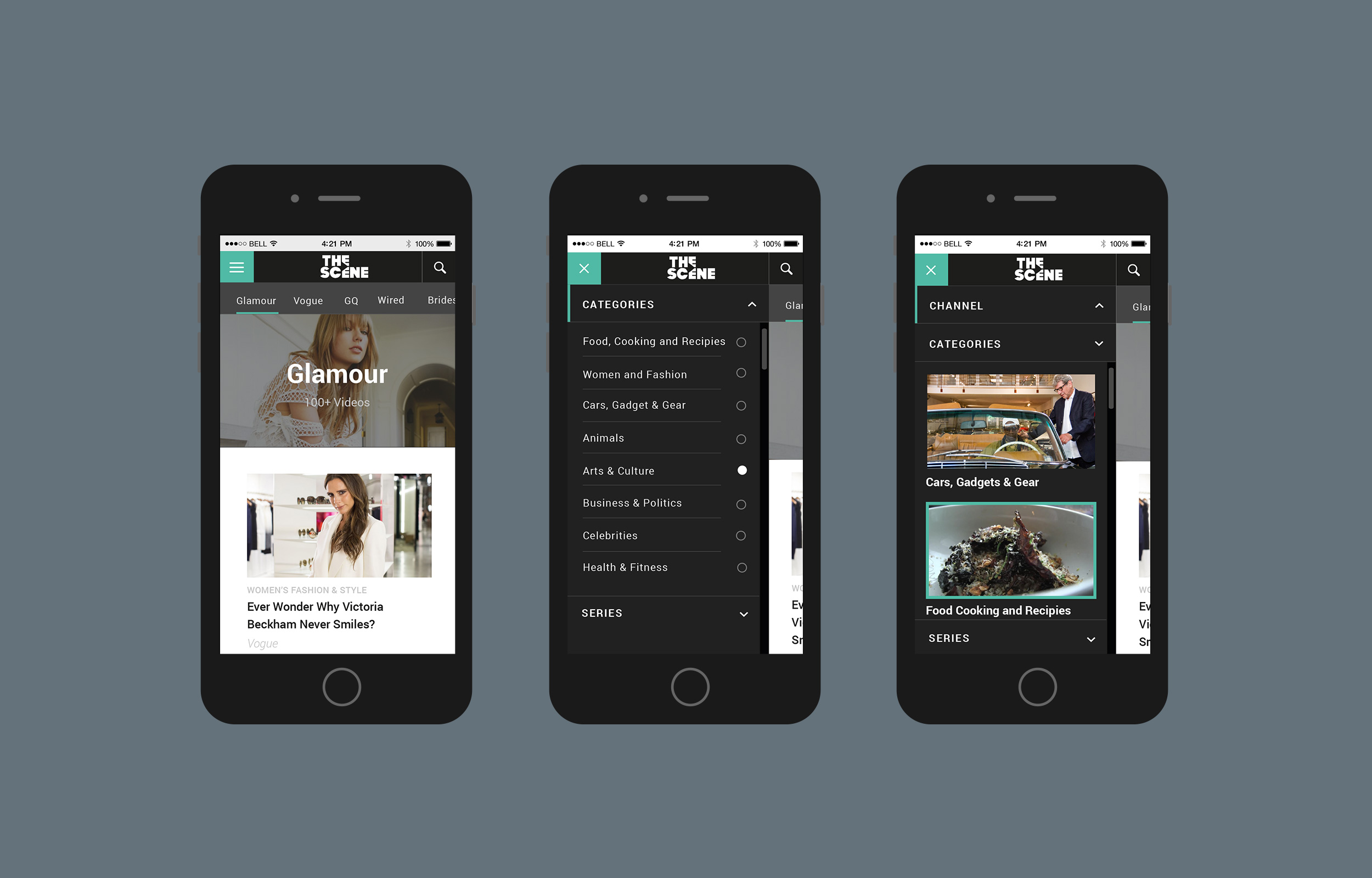
Task: Click the X close icon on middle screen
Action: click(584, 269)
